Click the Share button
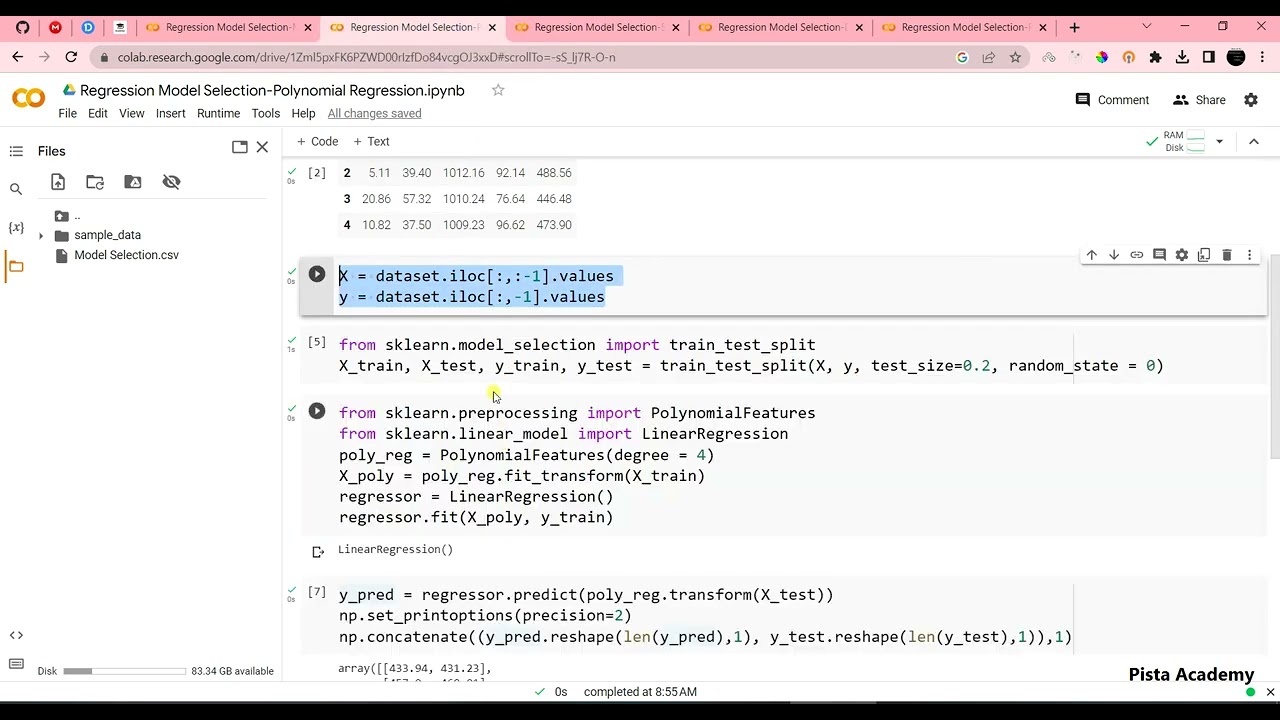This screenshot has width=1280, height=720. tap(1199, 100)
